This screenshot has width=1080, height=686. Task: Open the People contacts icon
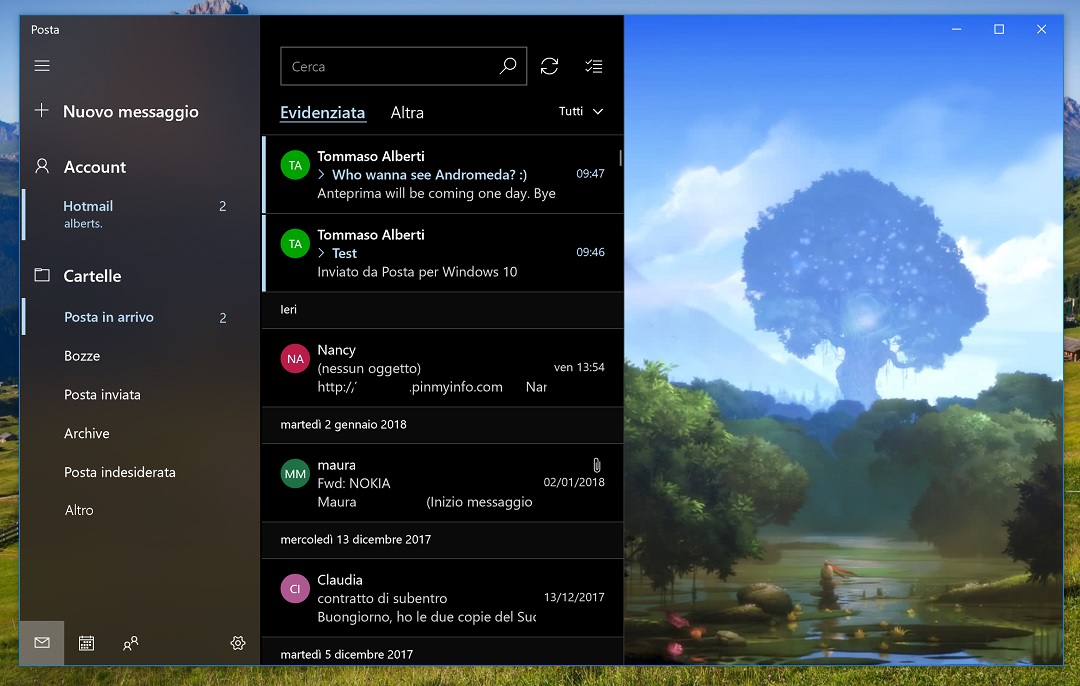130,643
